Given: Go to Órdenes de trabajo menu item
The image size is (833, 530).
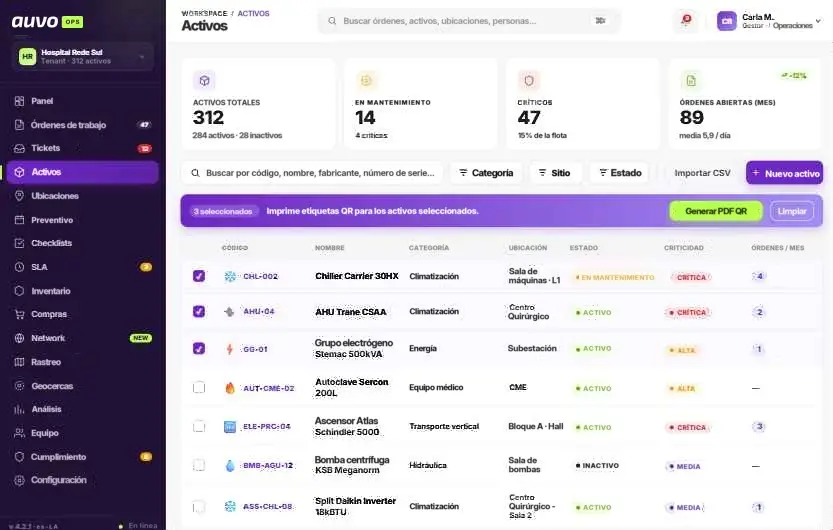Looking at the screenshot, I should pos(83,125).
